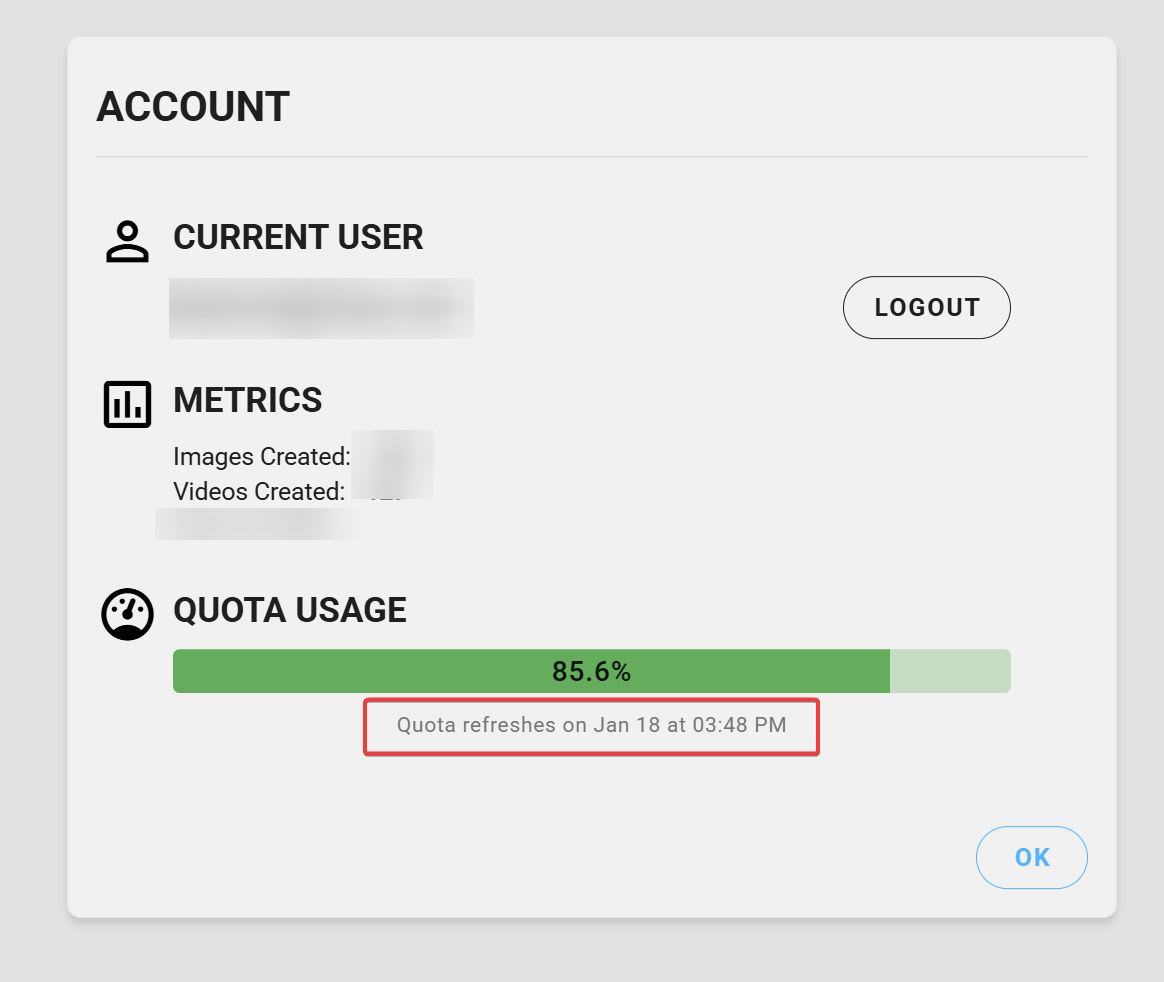Click the METRICS section heading

pyautogui.click(x=248, y=400)
